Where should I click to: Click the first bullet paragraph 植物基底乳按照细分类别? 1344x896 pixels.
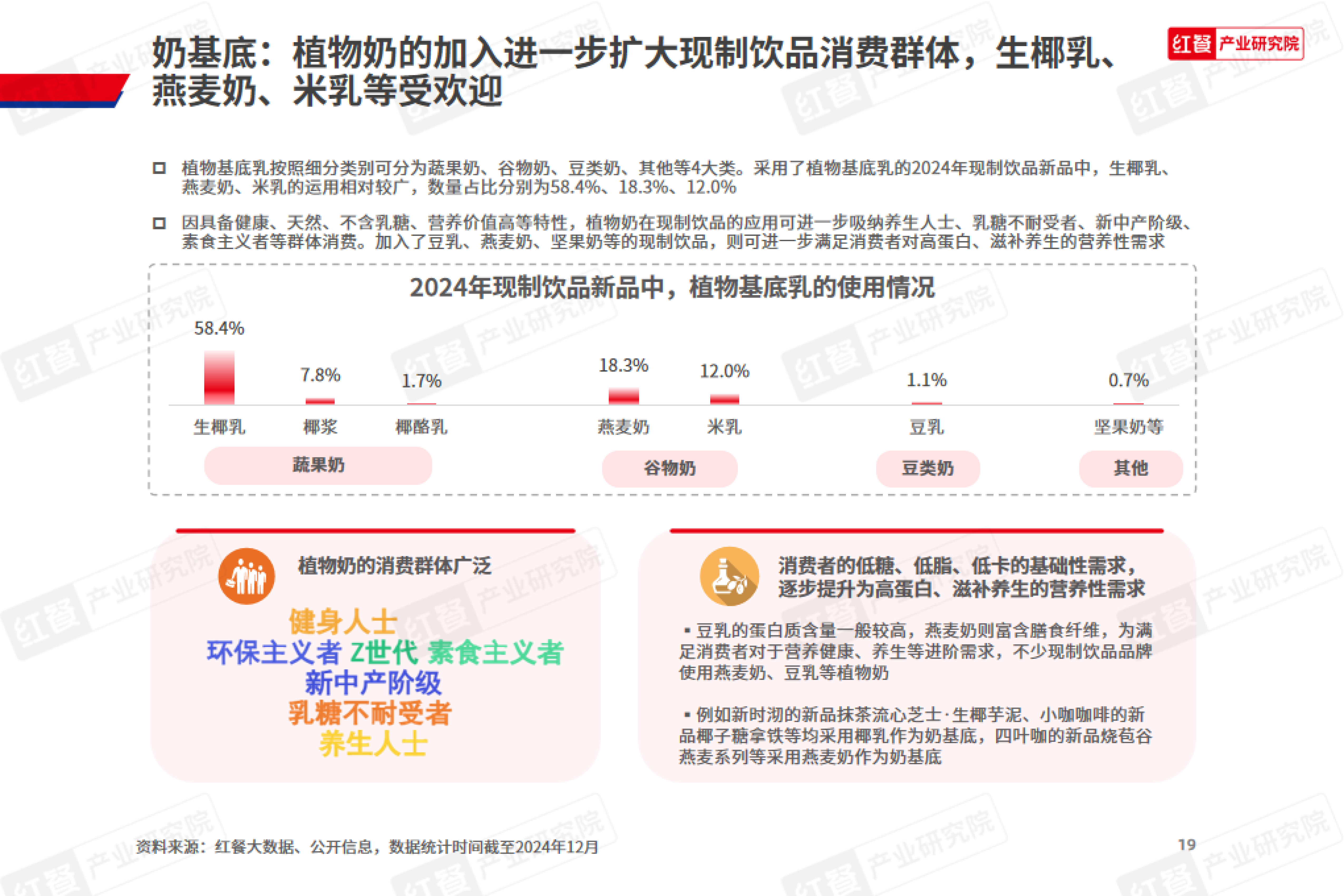click(x=676, y=178)
